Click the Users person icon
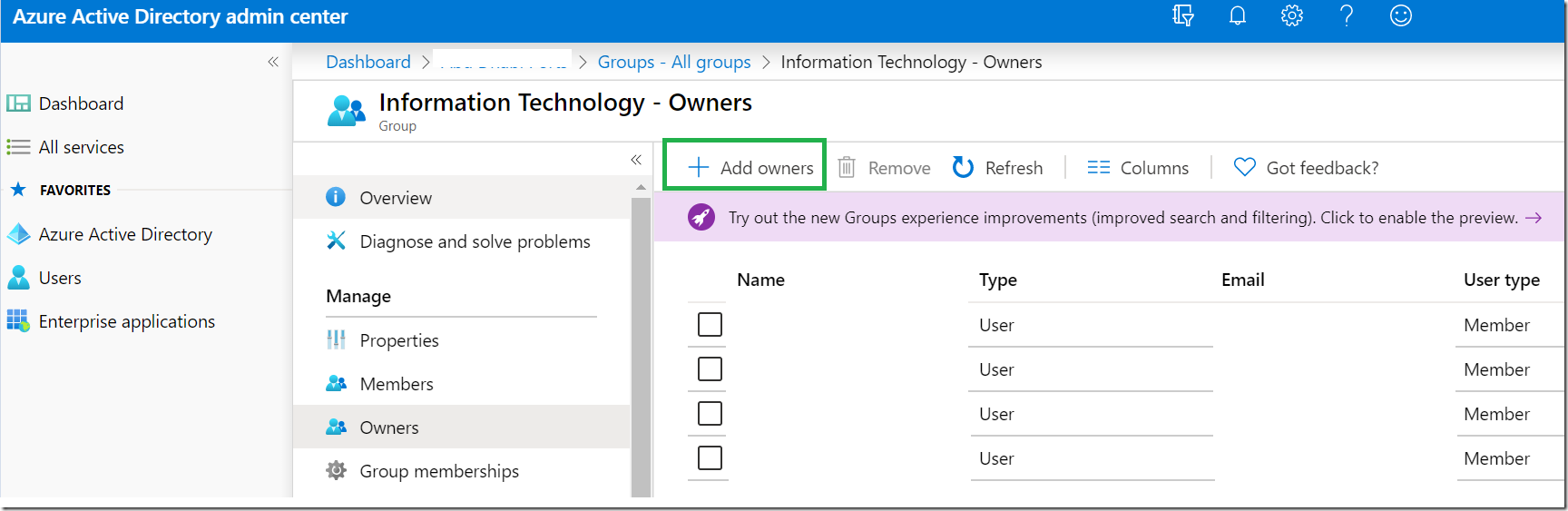This screenshot has height=511, width=1568. [18, 278]
